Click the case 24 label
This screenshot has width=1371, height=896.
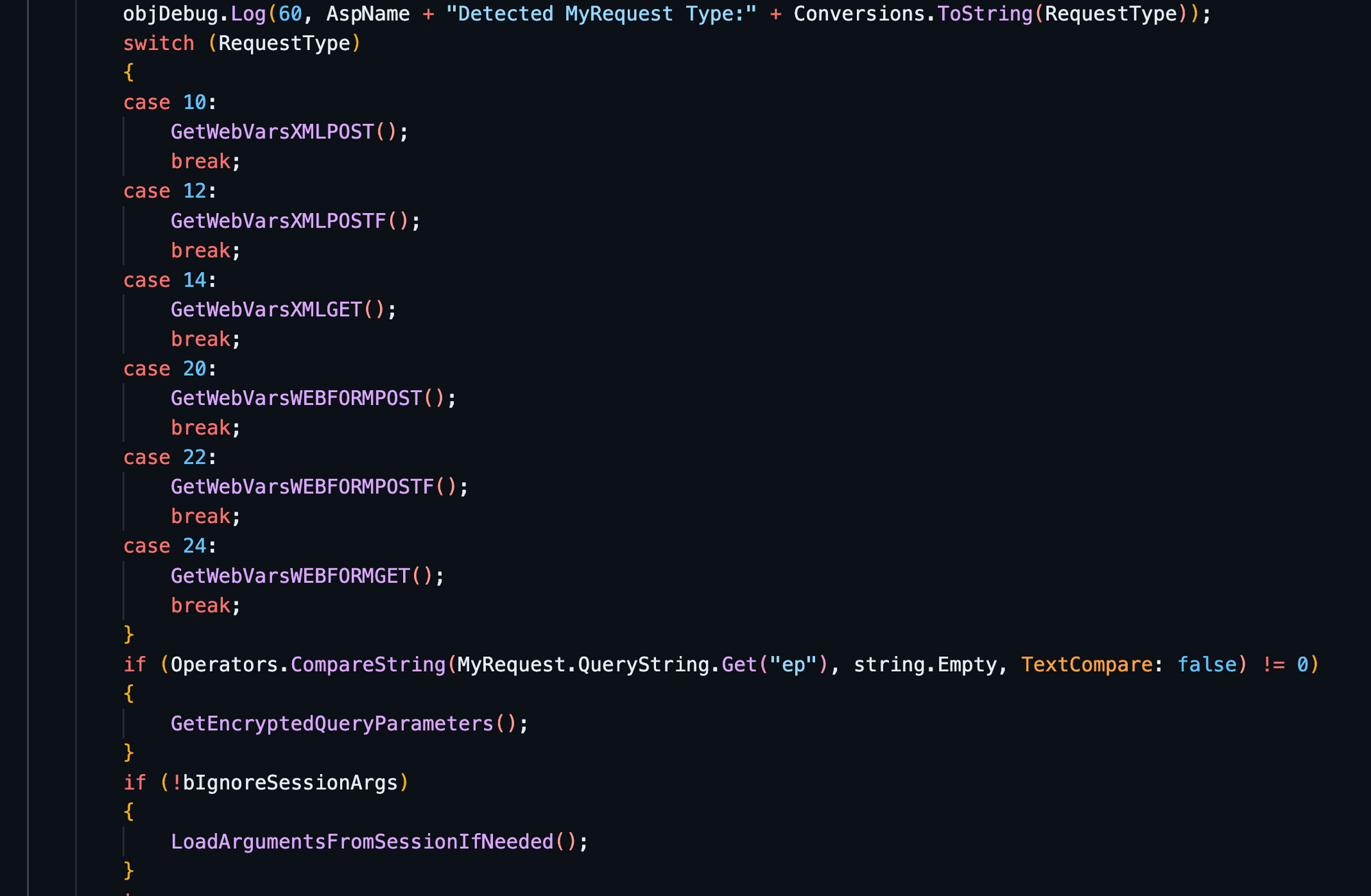[x=169, y=546]
